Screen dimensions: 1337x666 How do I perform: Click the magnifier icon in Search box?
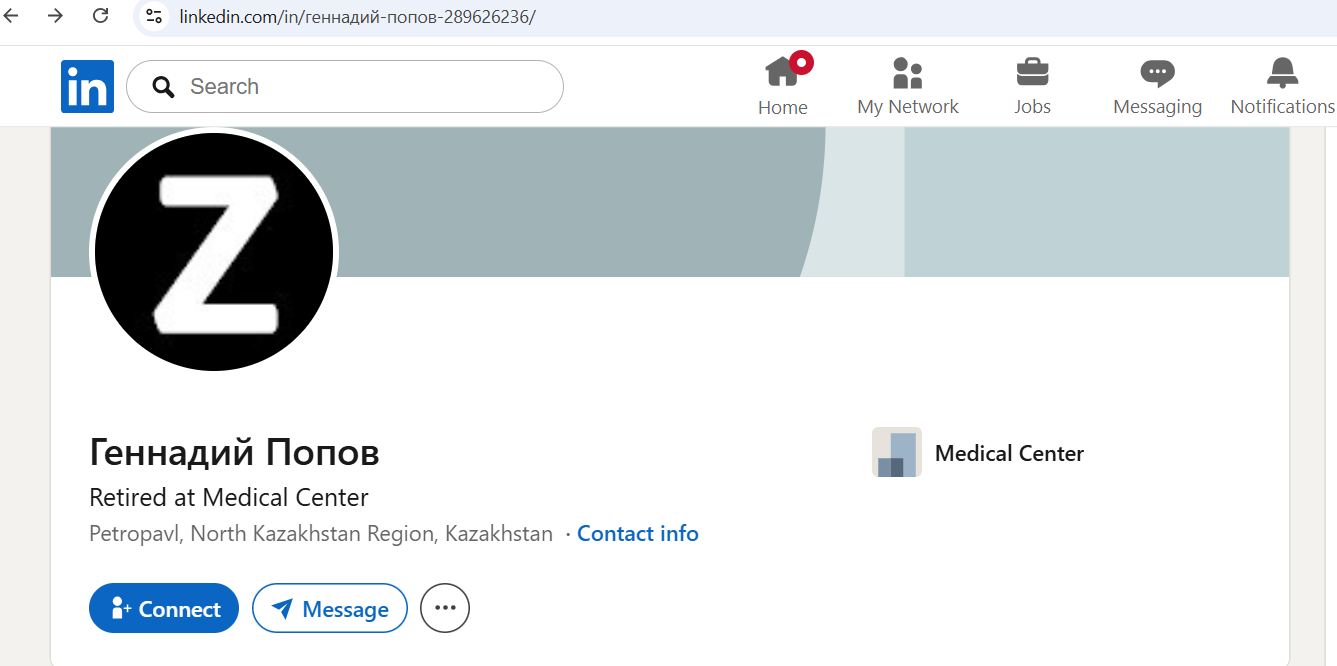point(163,87)
